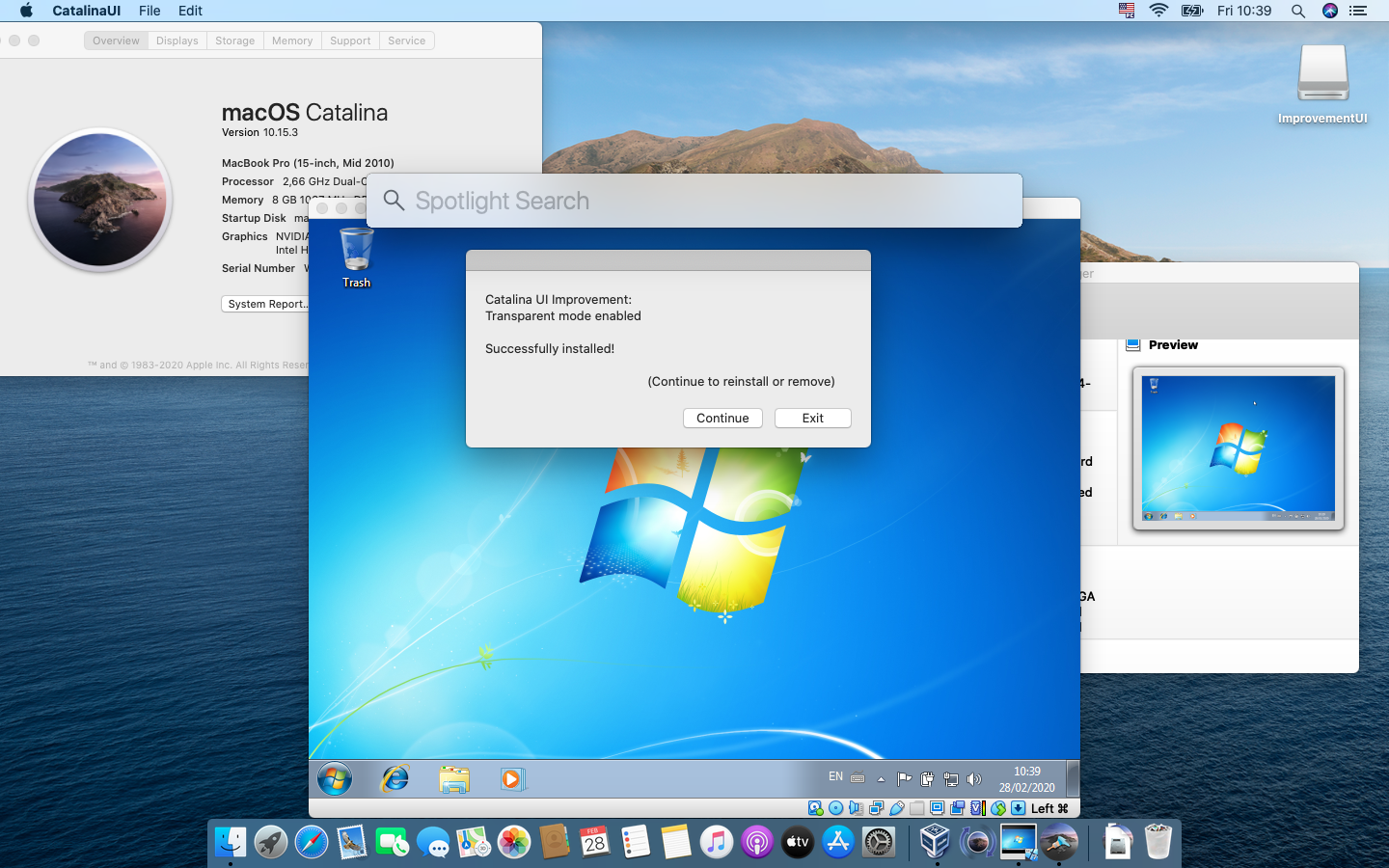Open Windows Action Center flag icon
The image size is (1389, 868).
pyautogui.click(x=904, y=779)
